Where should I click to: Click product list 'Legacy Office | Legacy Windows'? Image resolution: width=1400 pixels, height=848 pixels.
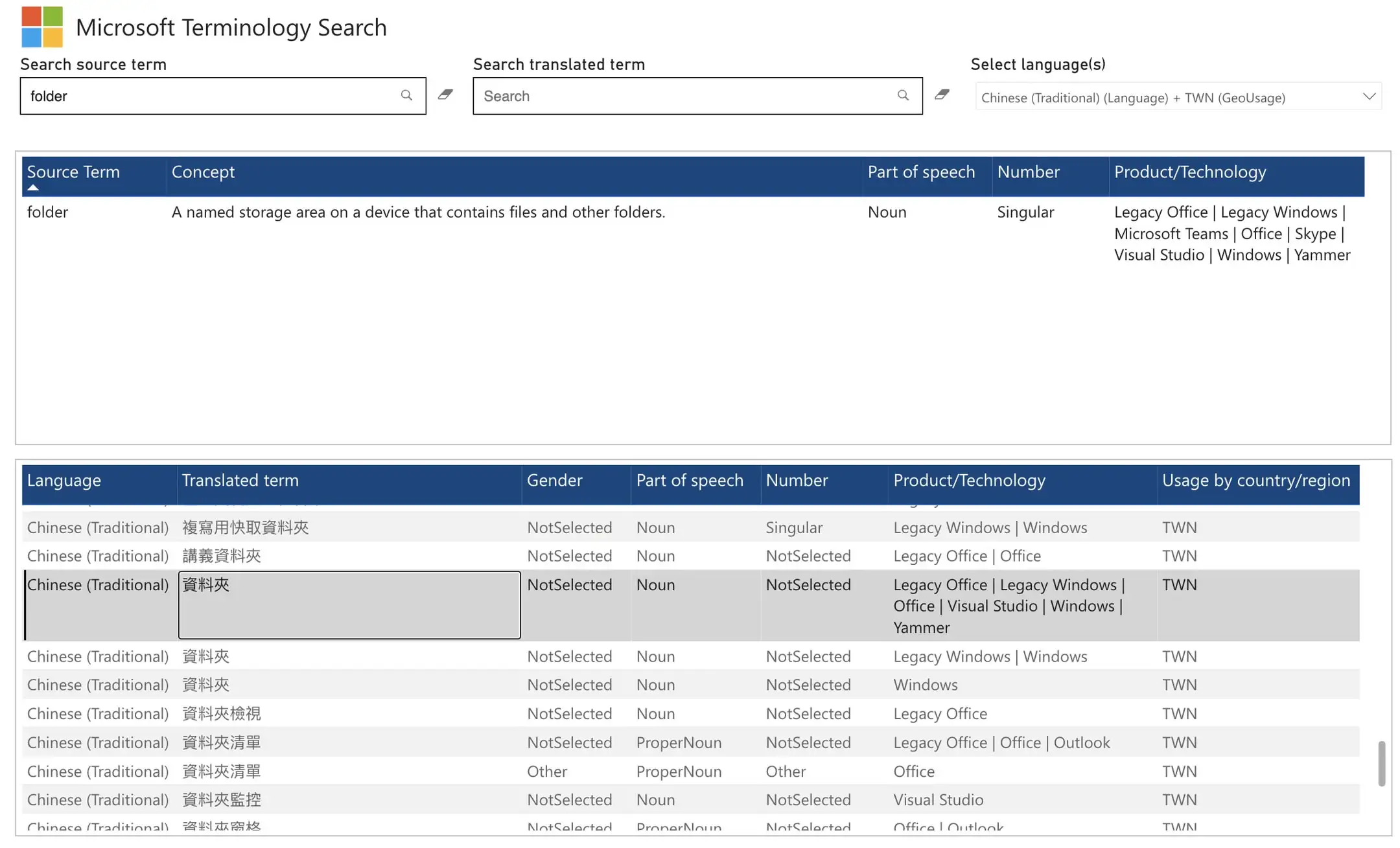1231,233
